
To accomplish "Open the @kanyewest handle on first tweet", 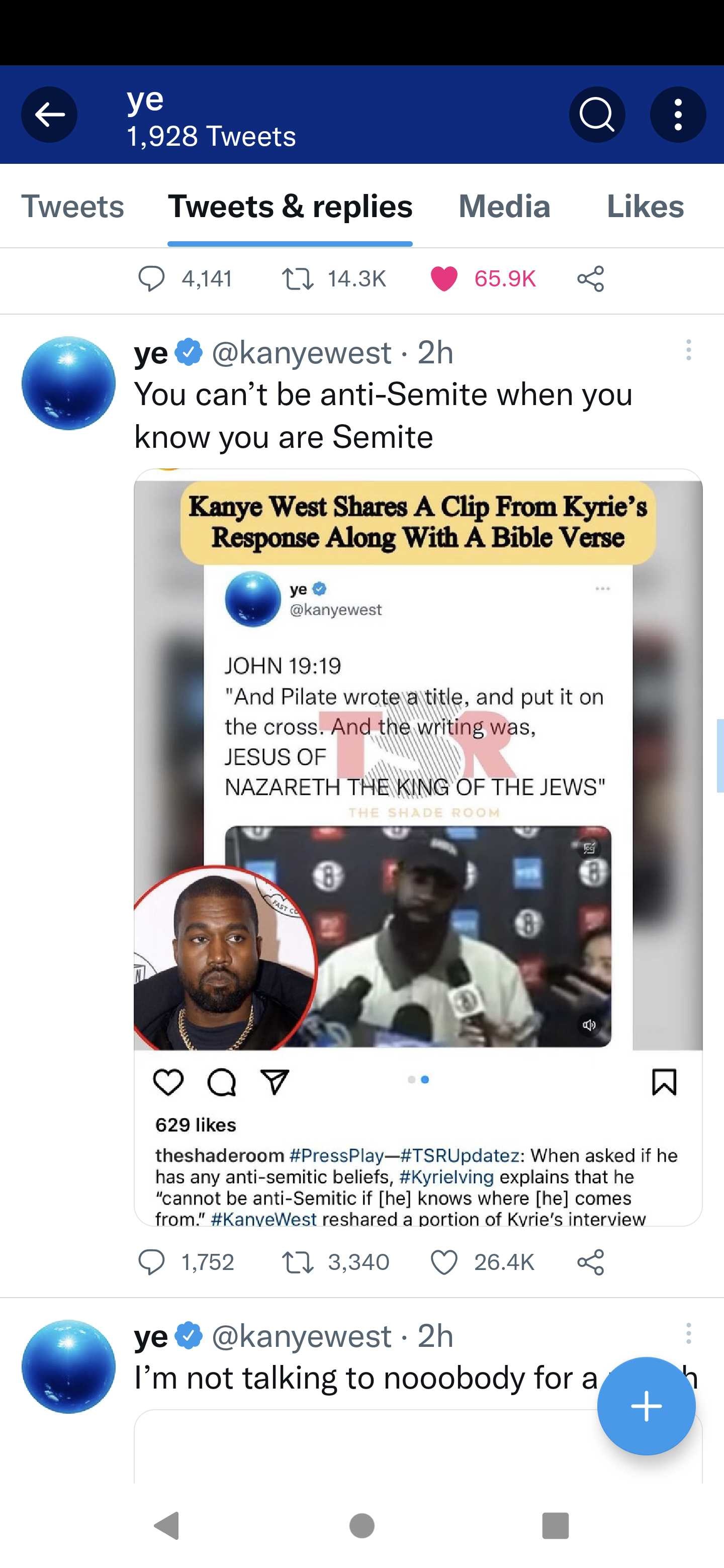I will pyautogui.click(x=301, y=353).
